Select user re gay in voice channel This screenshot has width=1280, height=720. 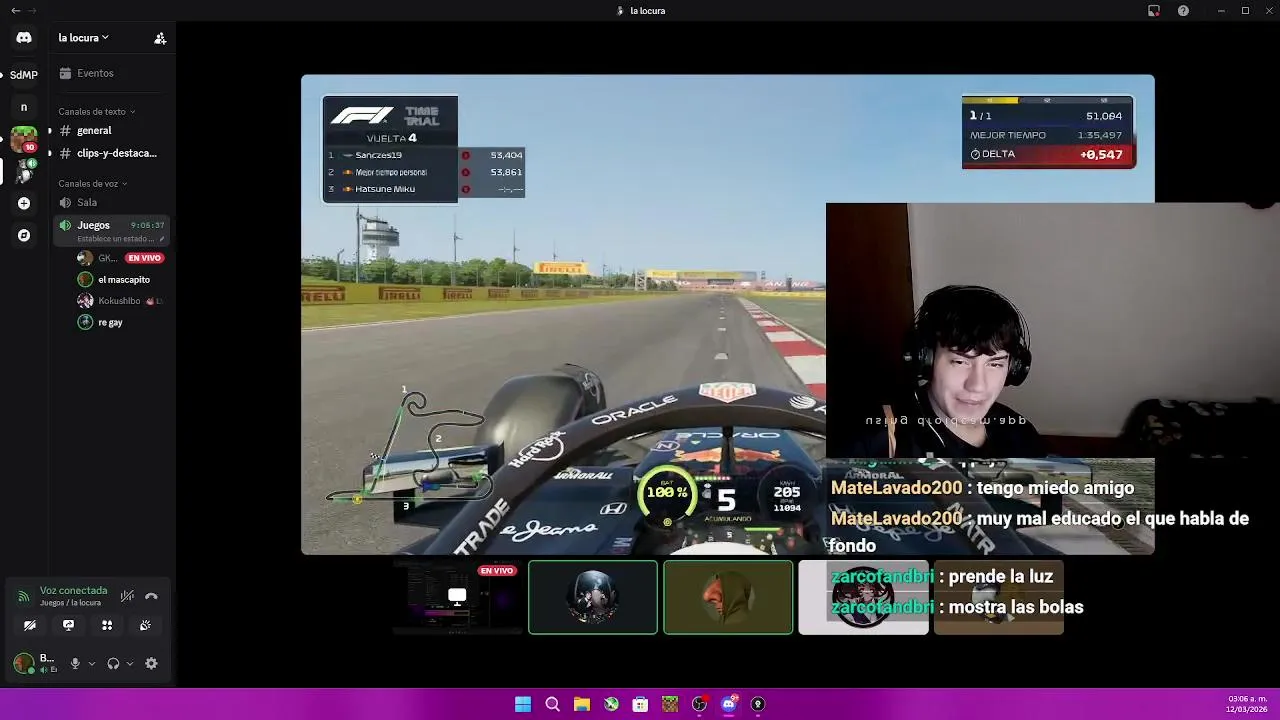coord(120,322)
